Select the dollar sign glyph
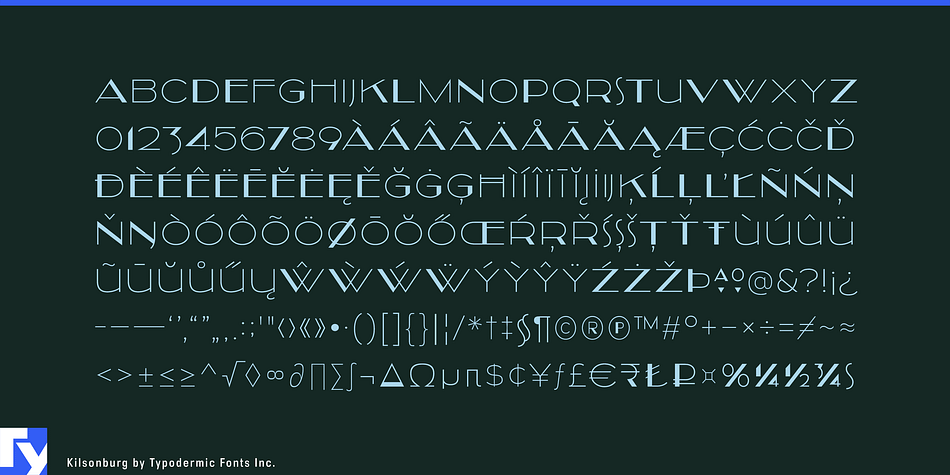Viewport: 950px width, 475px height. (x=495, y=376)
